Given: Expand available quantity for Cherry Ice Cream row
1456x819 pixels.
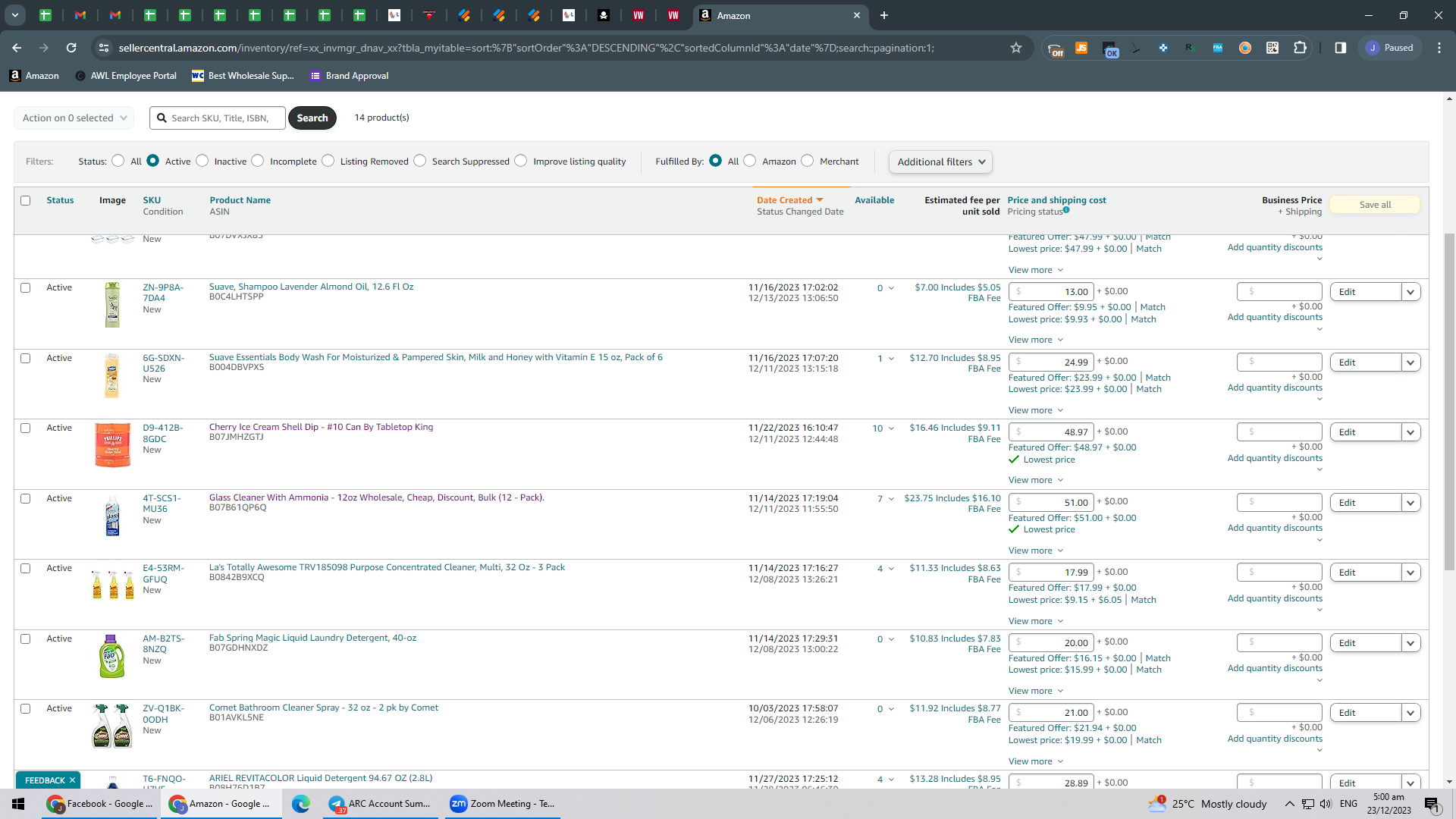Looking at the screenshot, I should (x=891, y=428).
